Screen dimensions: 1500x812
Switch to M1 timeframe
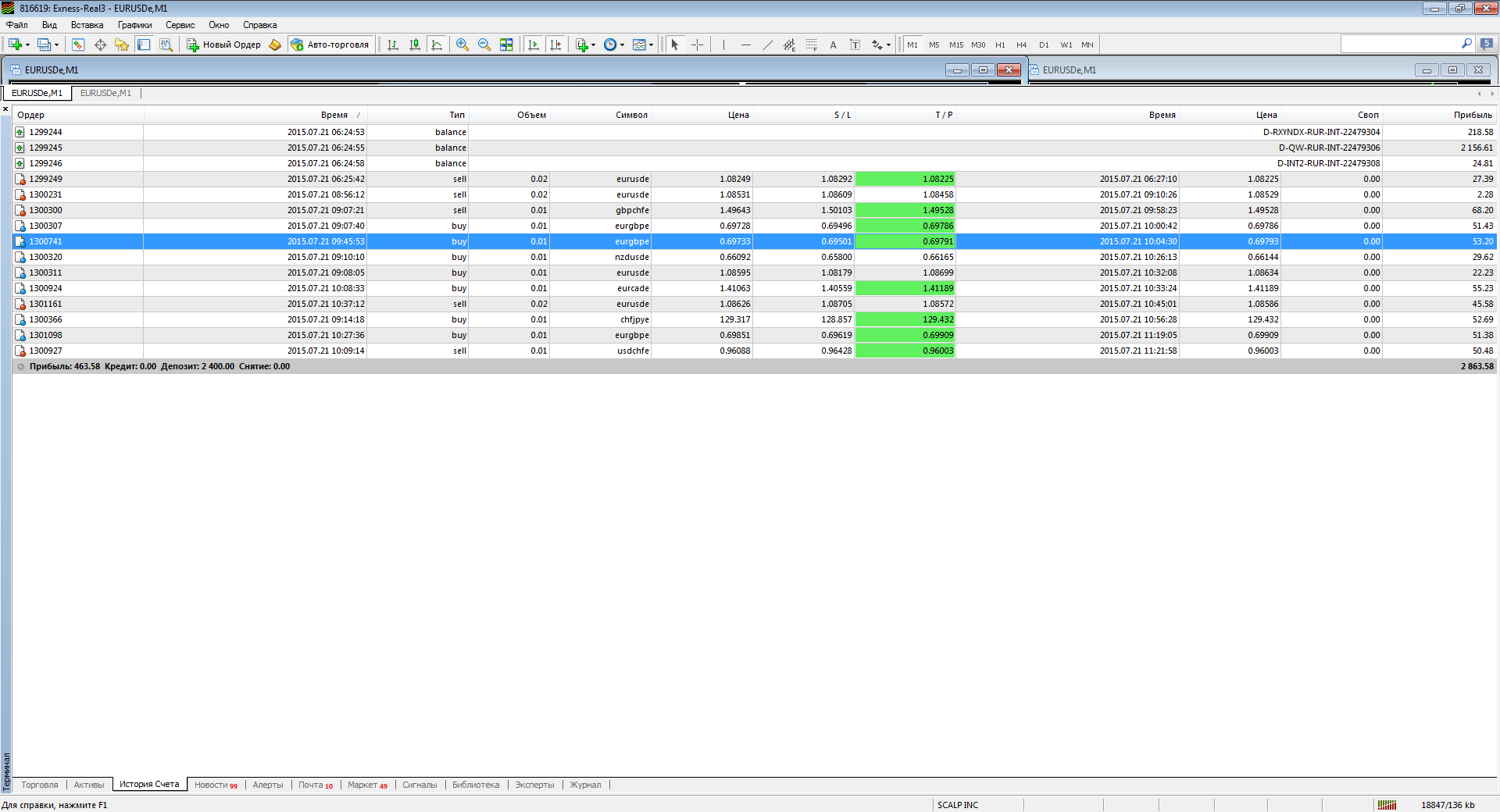(912, 45)
